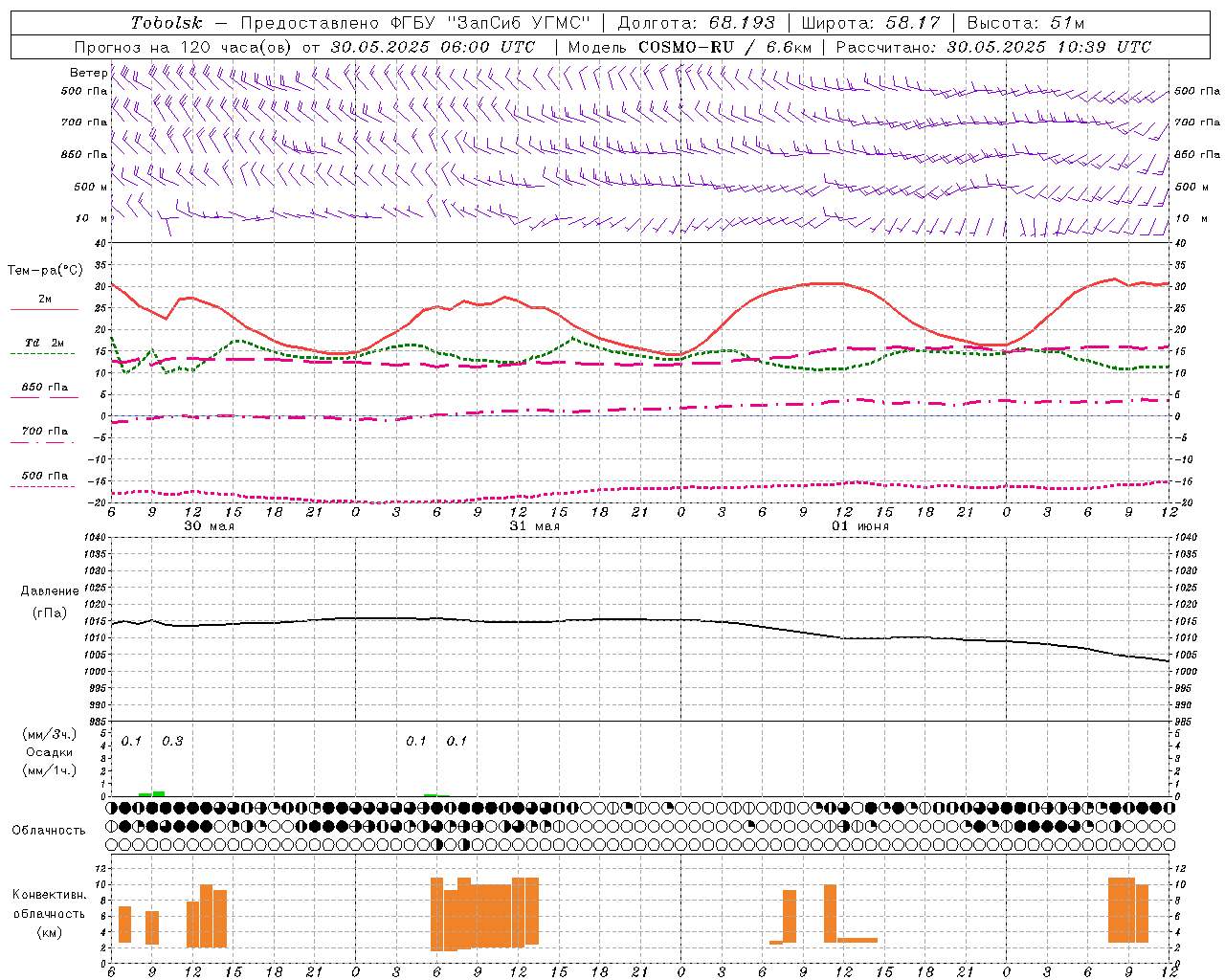Click the '(мм/1ч.)' unit label

49,770
